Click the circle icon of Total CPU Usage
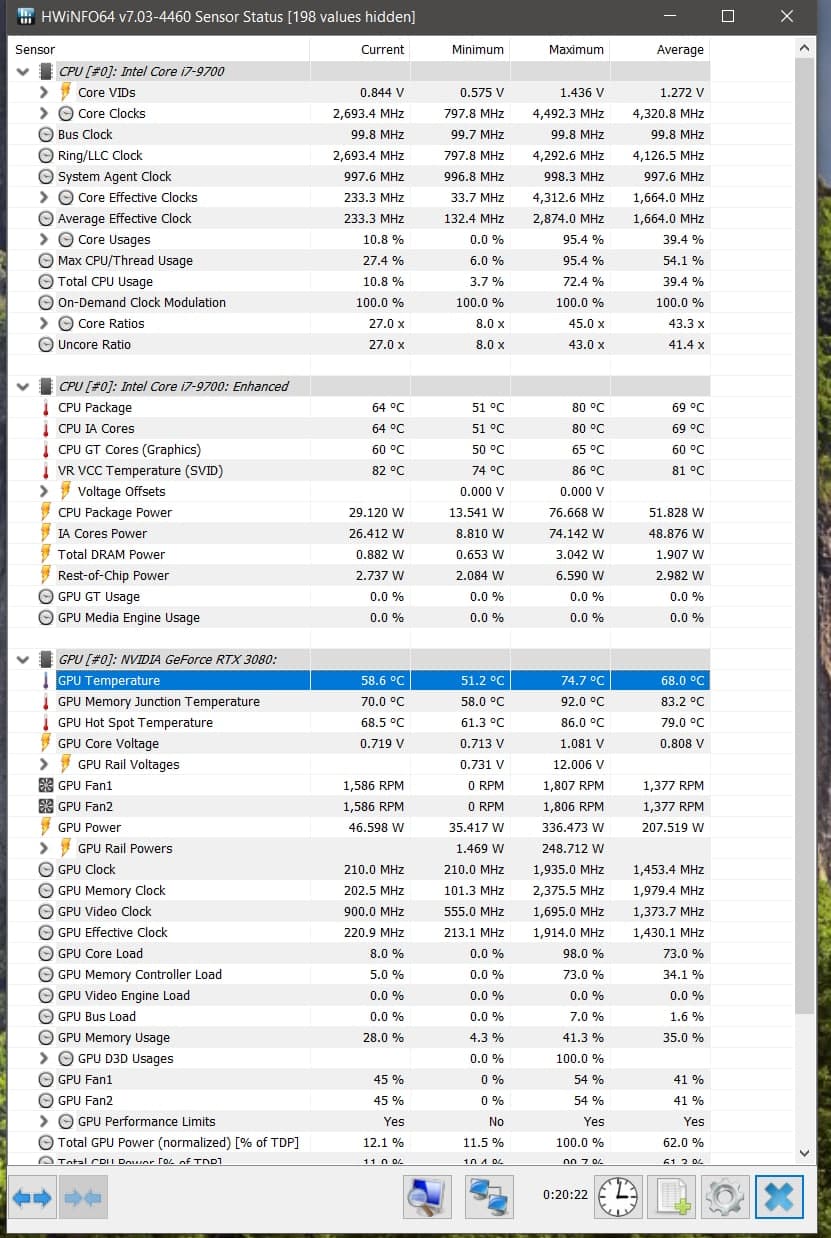 (46, 281)
